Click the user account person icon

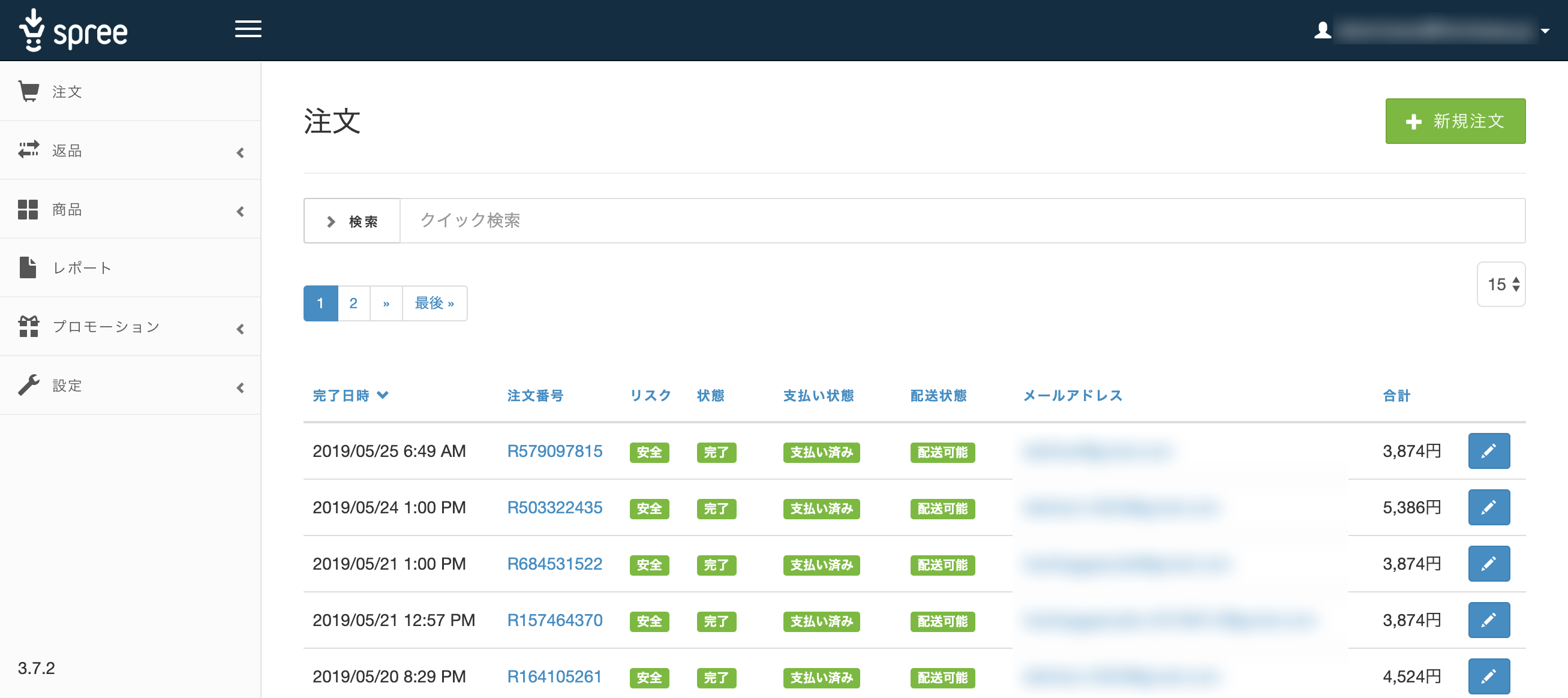click(x=1322, y=31)
